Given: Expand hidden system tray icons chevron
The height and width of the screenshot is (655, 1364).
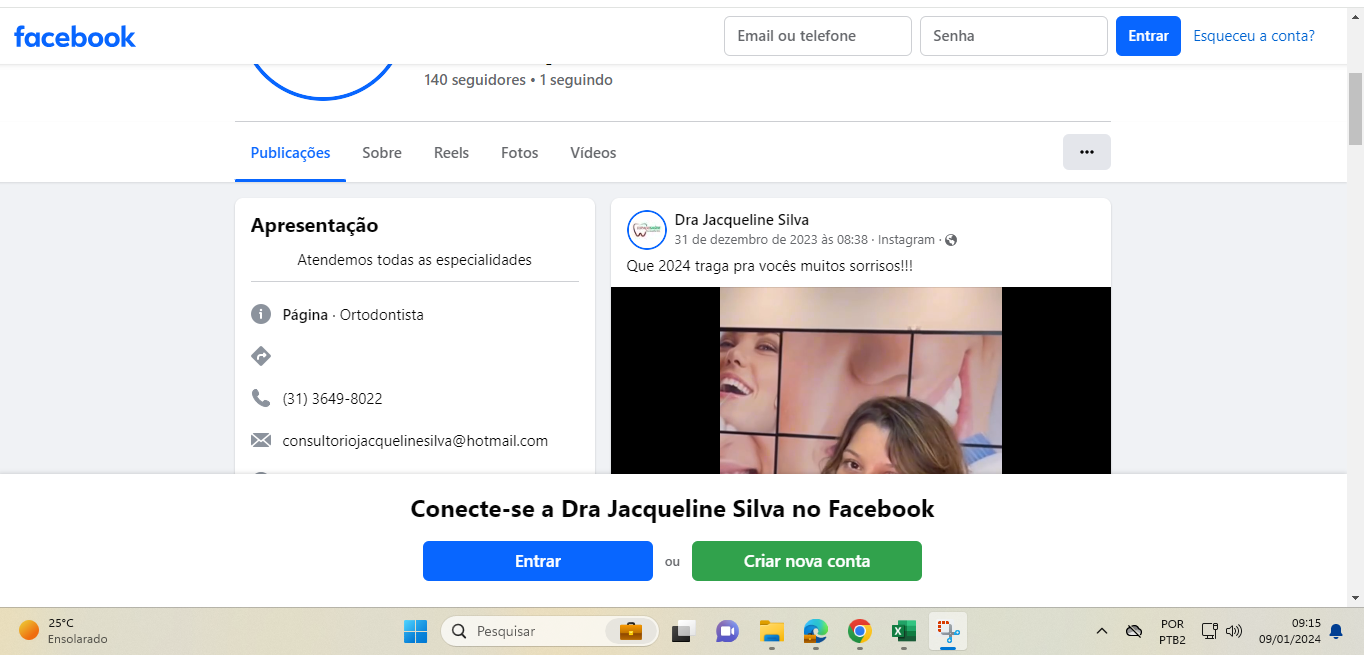Looking at the screenshot, I should 1102,631.
